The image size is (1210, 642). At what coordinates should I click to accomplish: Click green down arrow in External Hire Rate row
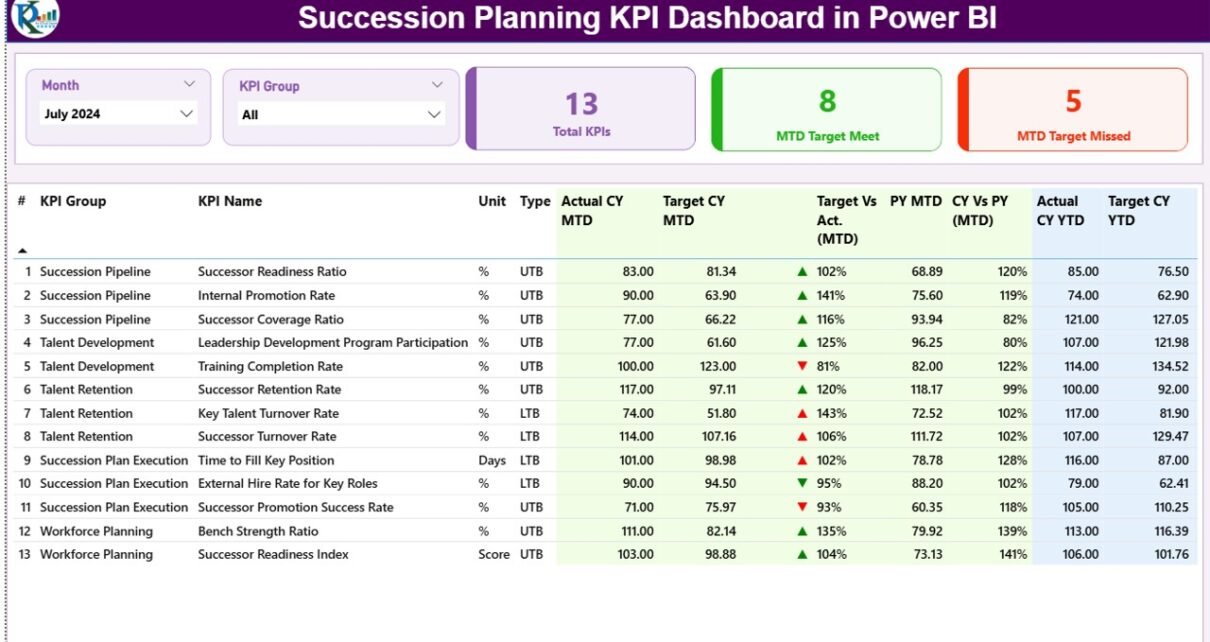point(802,483)
